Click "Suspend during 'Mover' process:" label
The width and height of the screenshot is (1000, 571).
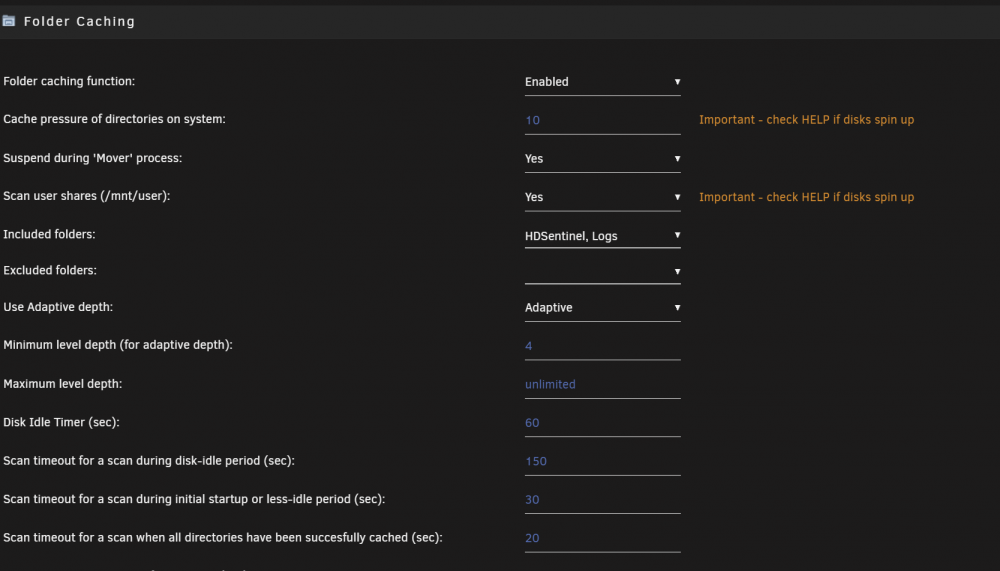pyautogui.click(x=92, y=158)
